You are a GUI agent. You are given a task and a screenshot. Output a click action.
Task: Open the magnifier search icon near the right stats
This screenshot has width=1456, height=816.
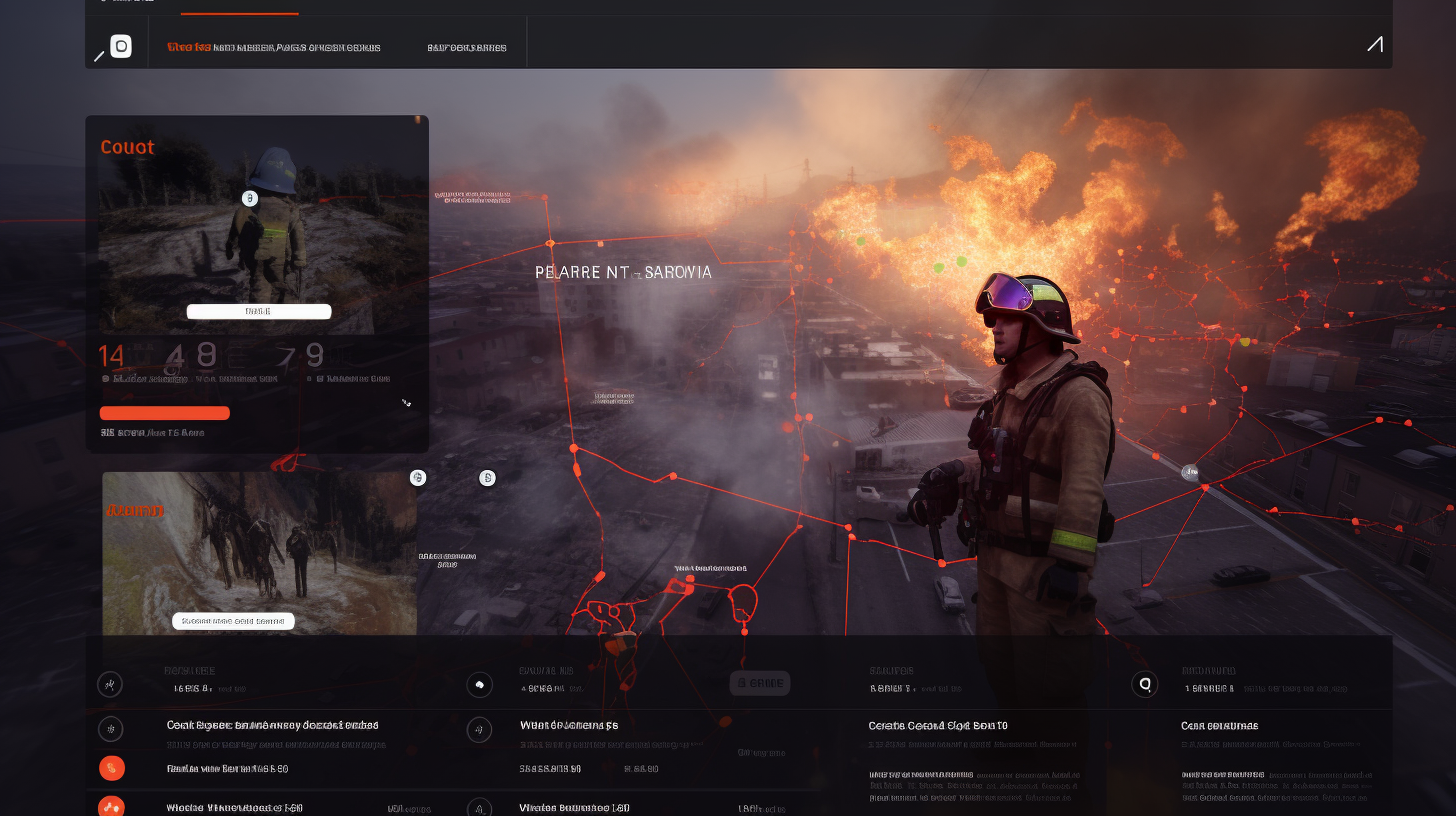click(x=1143, y=684)
